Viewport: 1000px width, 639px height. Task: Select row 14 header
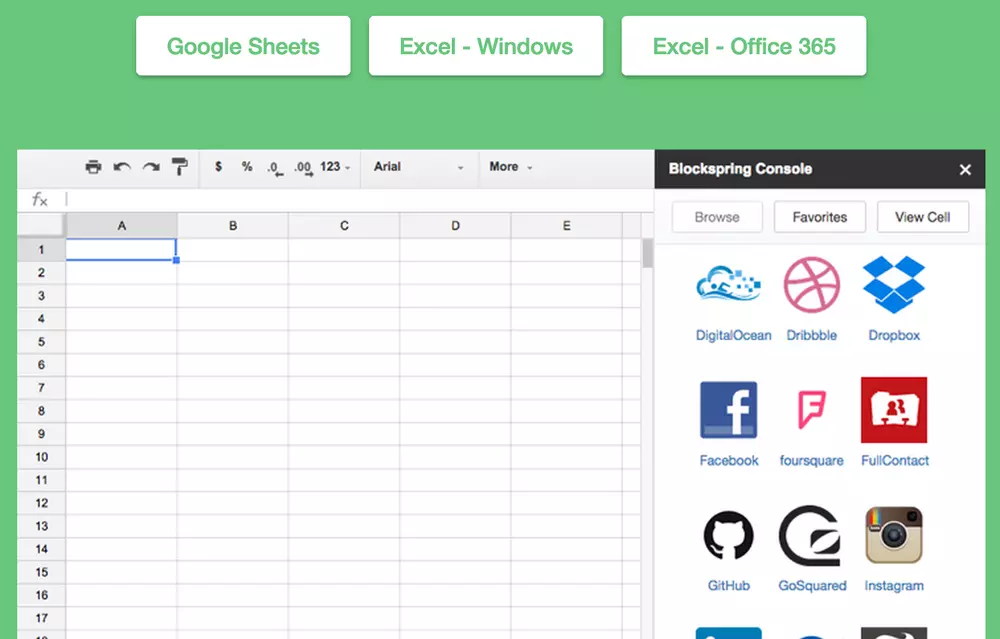click(41, 549)
